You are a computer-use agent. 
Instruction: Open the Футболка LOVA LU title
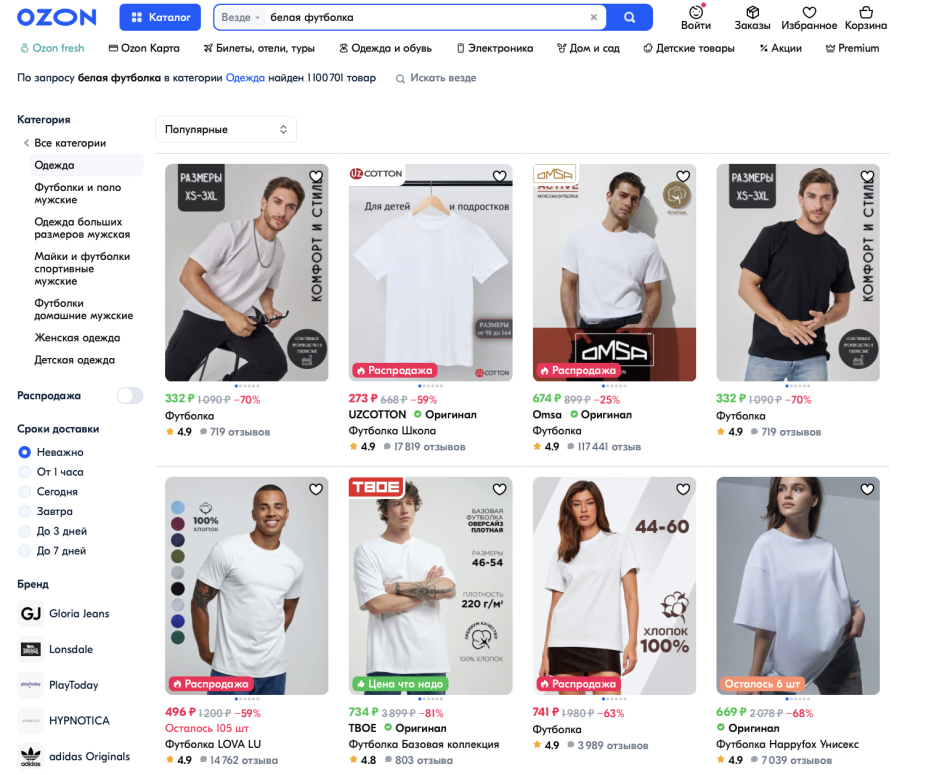point(213,744)
